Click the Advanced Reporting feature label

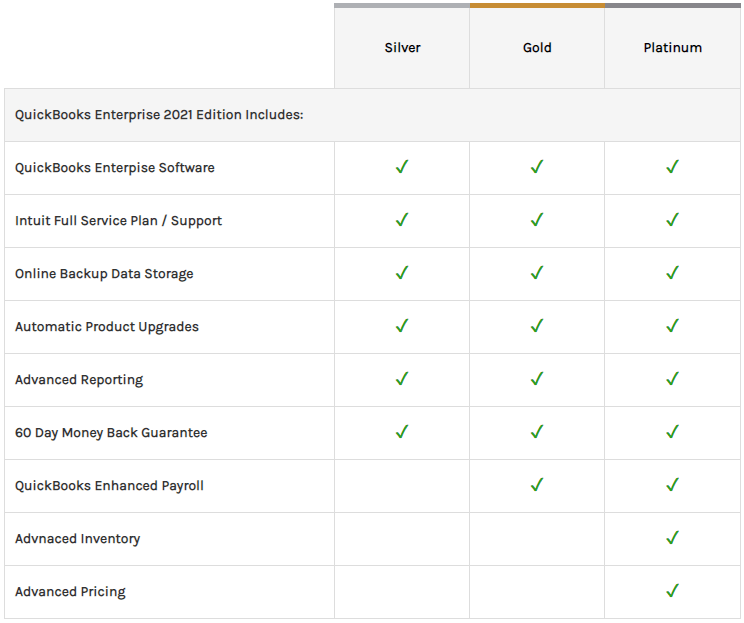79,380
